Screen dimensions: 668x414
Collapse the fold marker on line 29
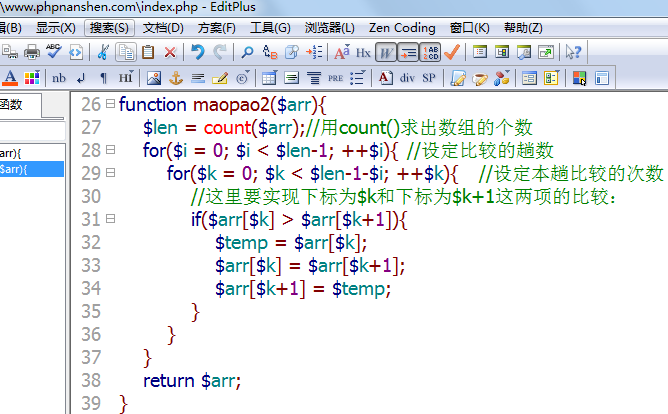(x=110, y=172)
